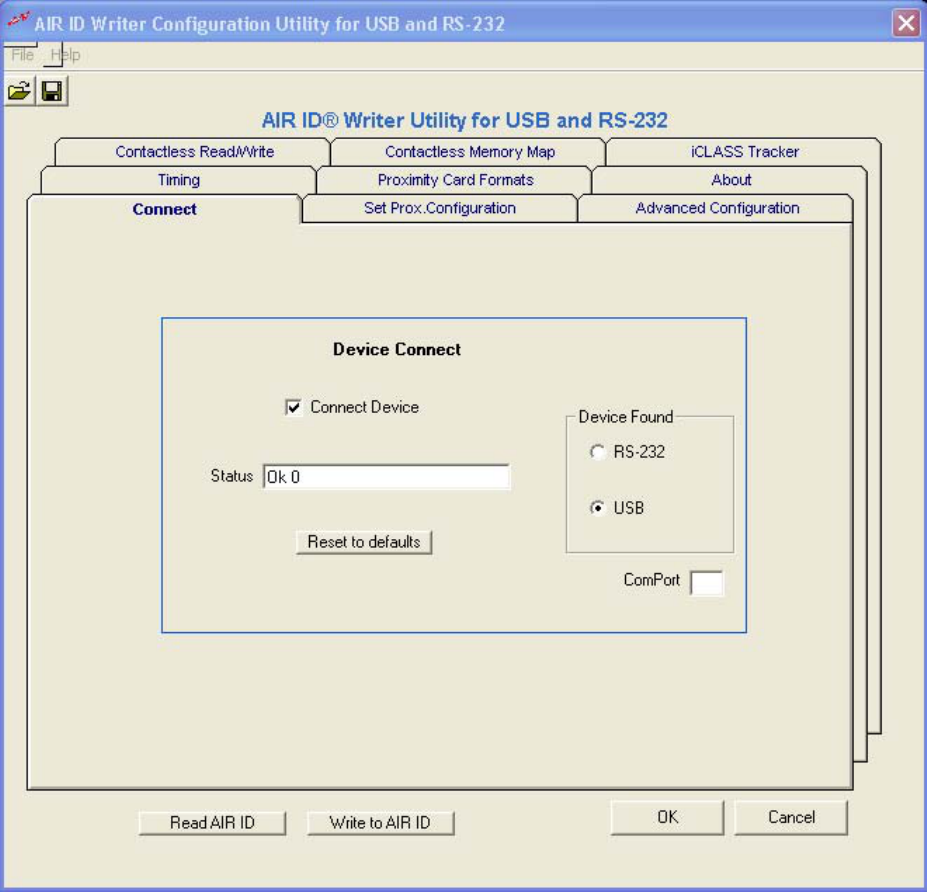Click the Status text field

coord(386,477)
